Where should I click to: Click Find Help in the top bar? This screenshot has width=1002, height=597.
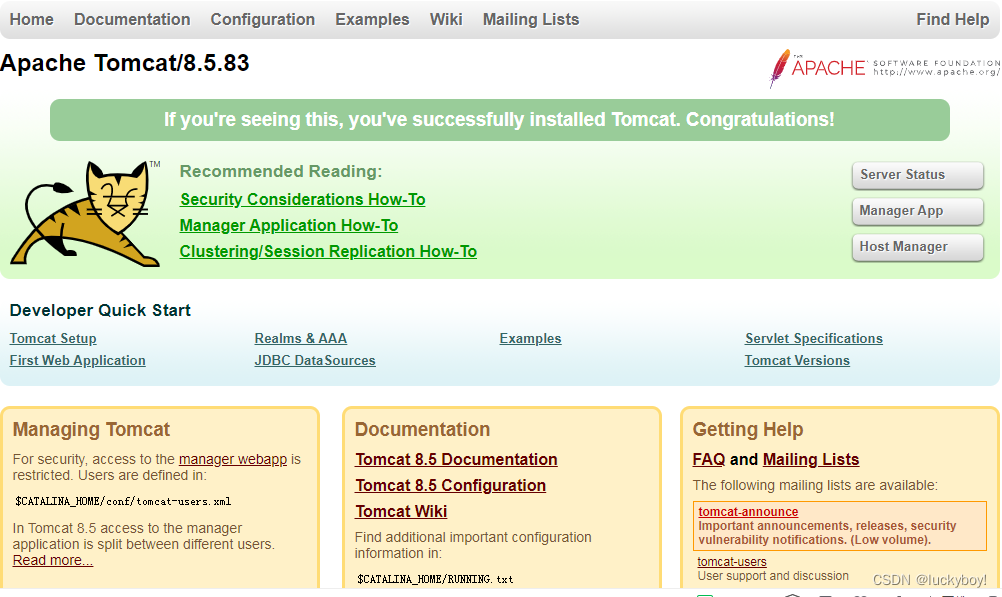point(952,19)
